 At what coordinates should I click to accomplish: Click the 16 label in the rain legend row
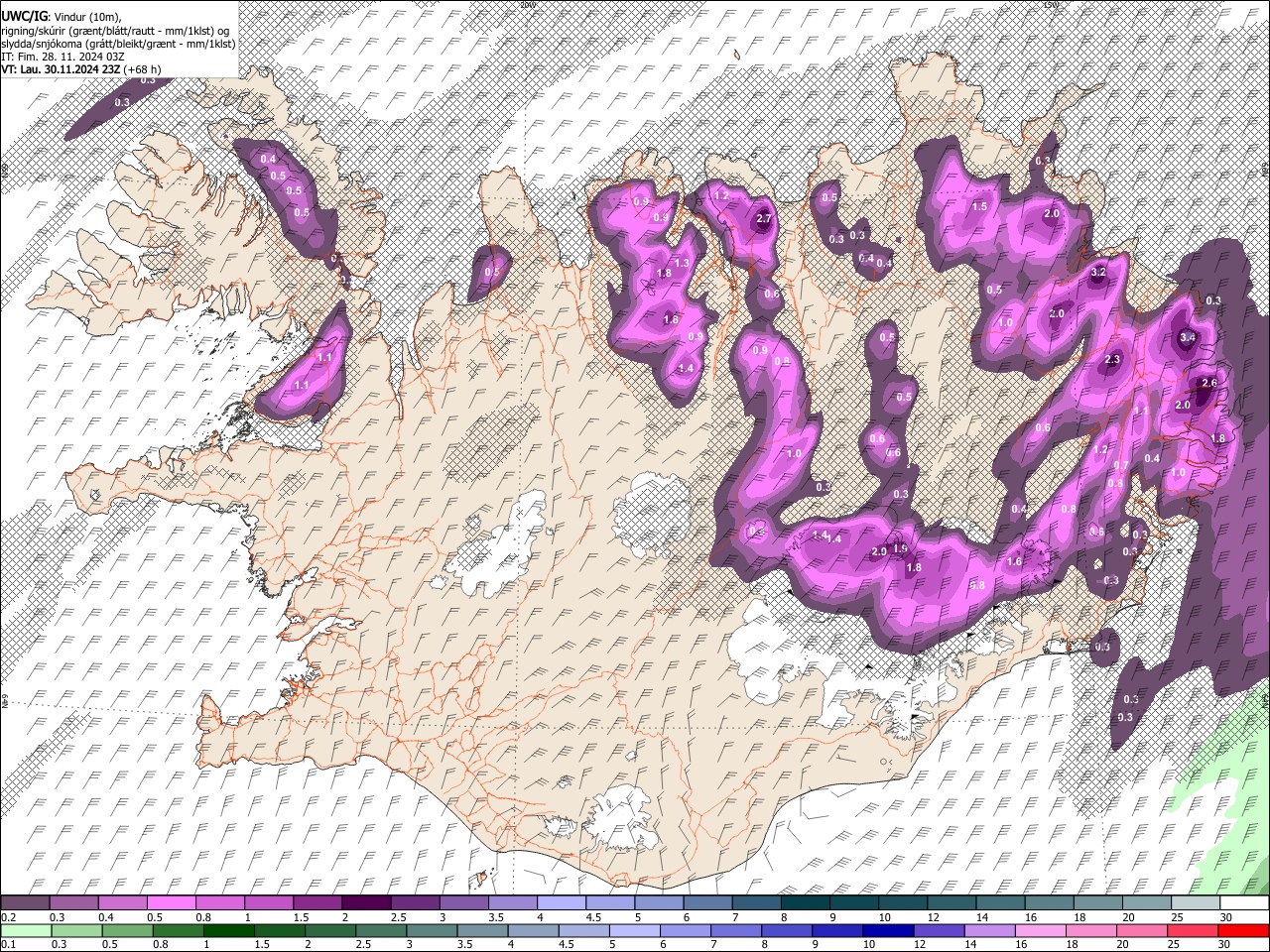[1022, 944]
